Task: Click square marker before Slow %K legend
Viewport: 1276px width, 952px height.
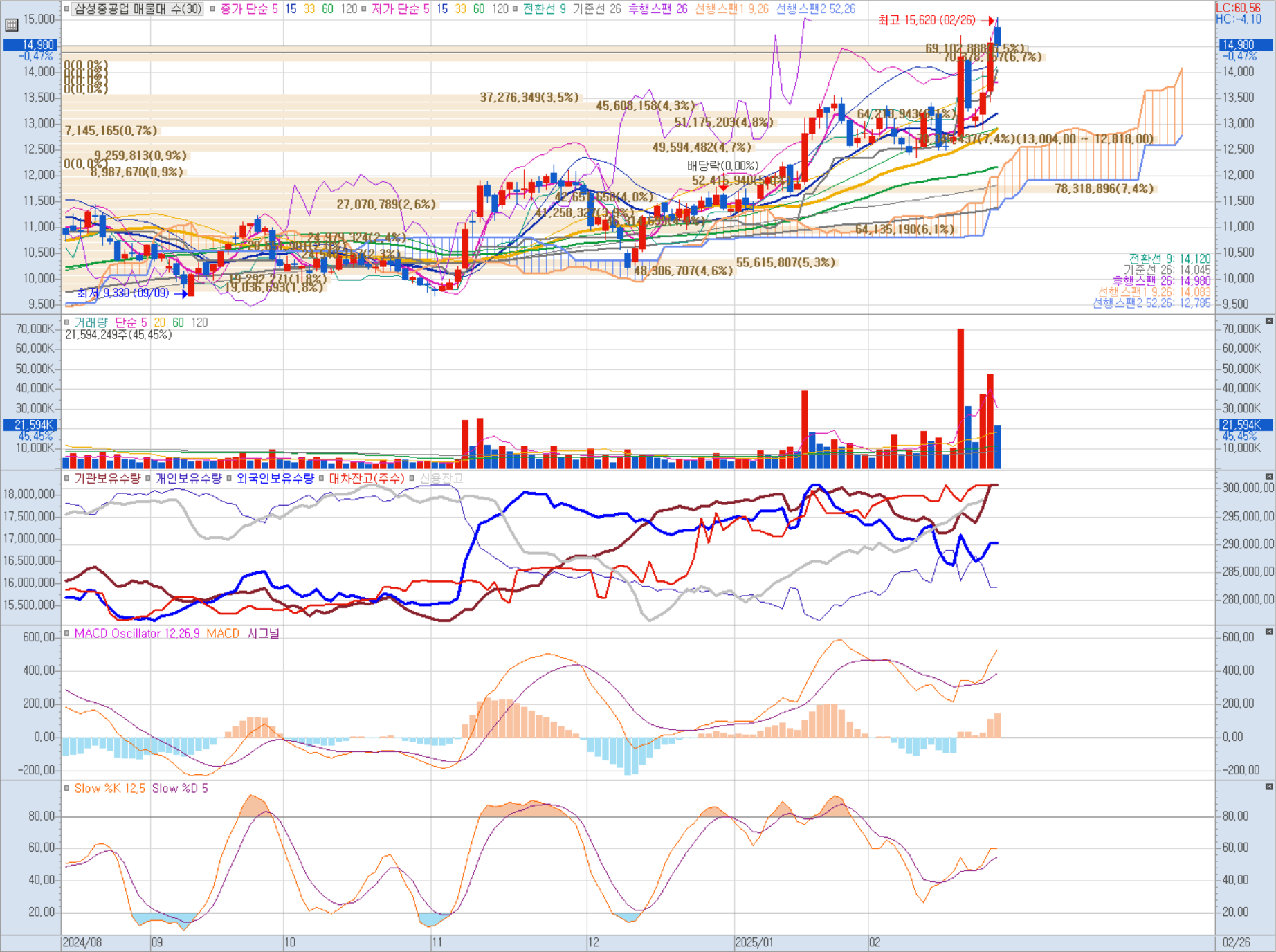Action: 67,788
